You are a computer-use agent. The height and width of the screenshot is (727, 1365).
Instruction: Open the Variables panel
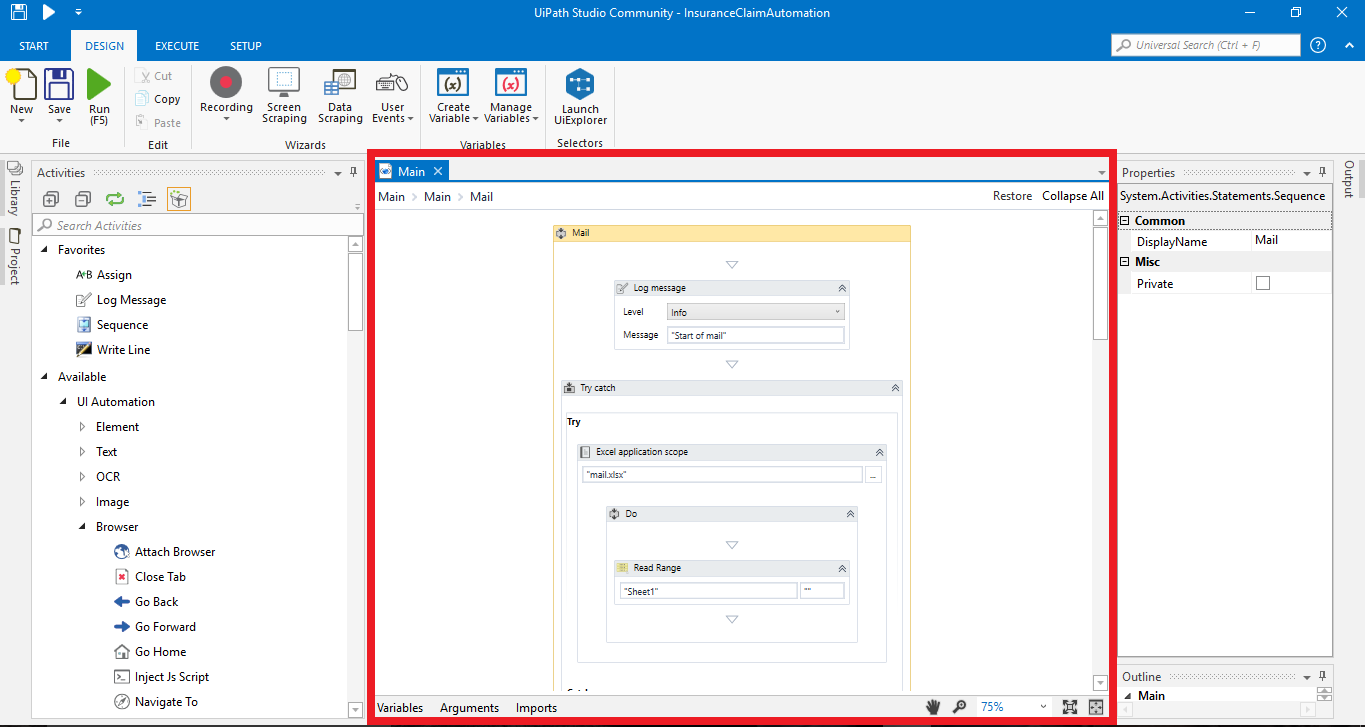[399, 708]
